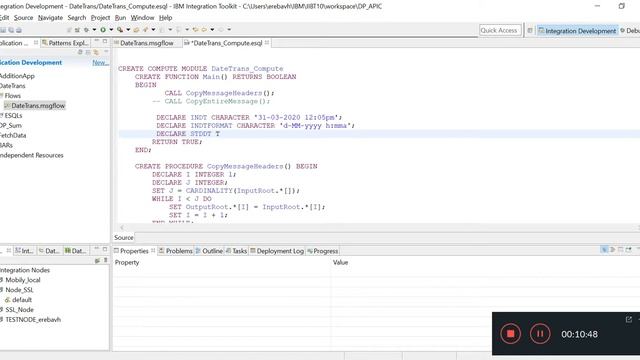Open the Deployment Log tab
Screen dimensions: 640x360
click(x=277, y=251)
